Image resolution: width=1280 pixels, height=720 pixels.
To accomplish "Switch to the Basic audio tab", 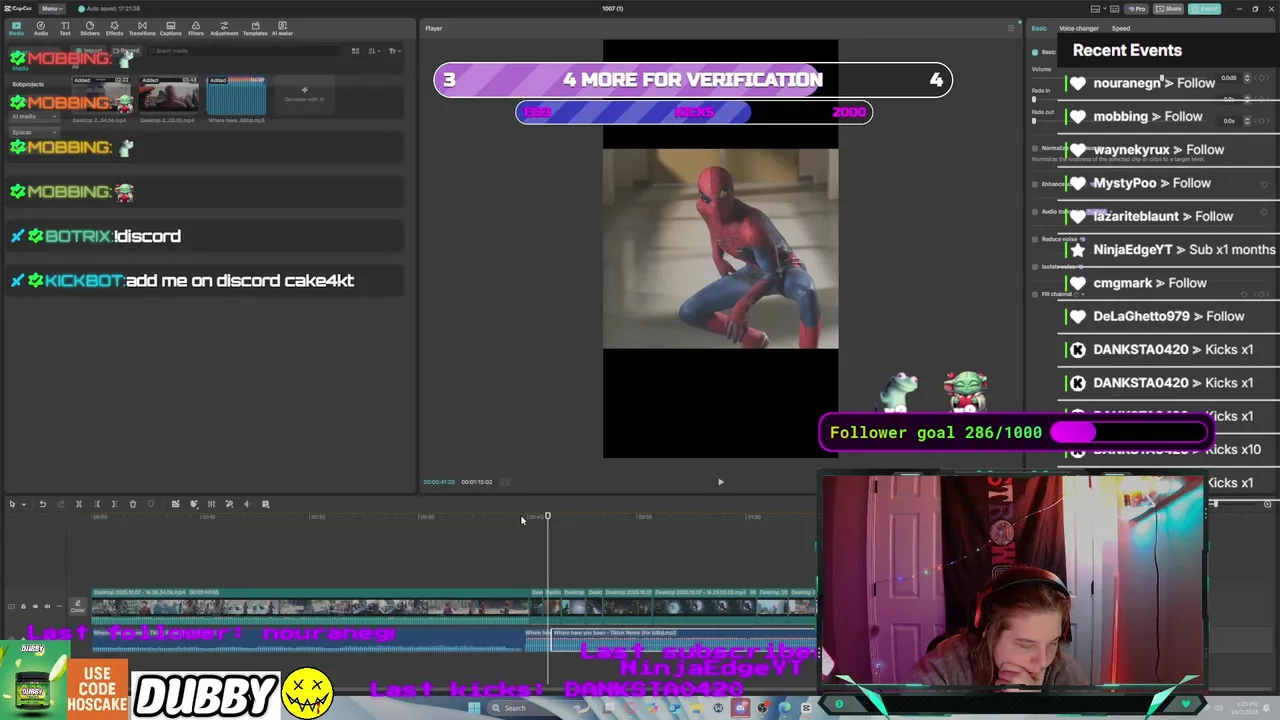I will (1039, 28).
